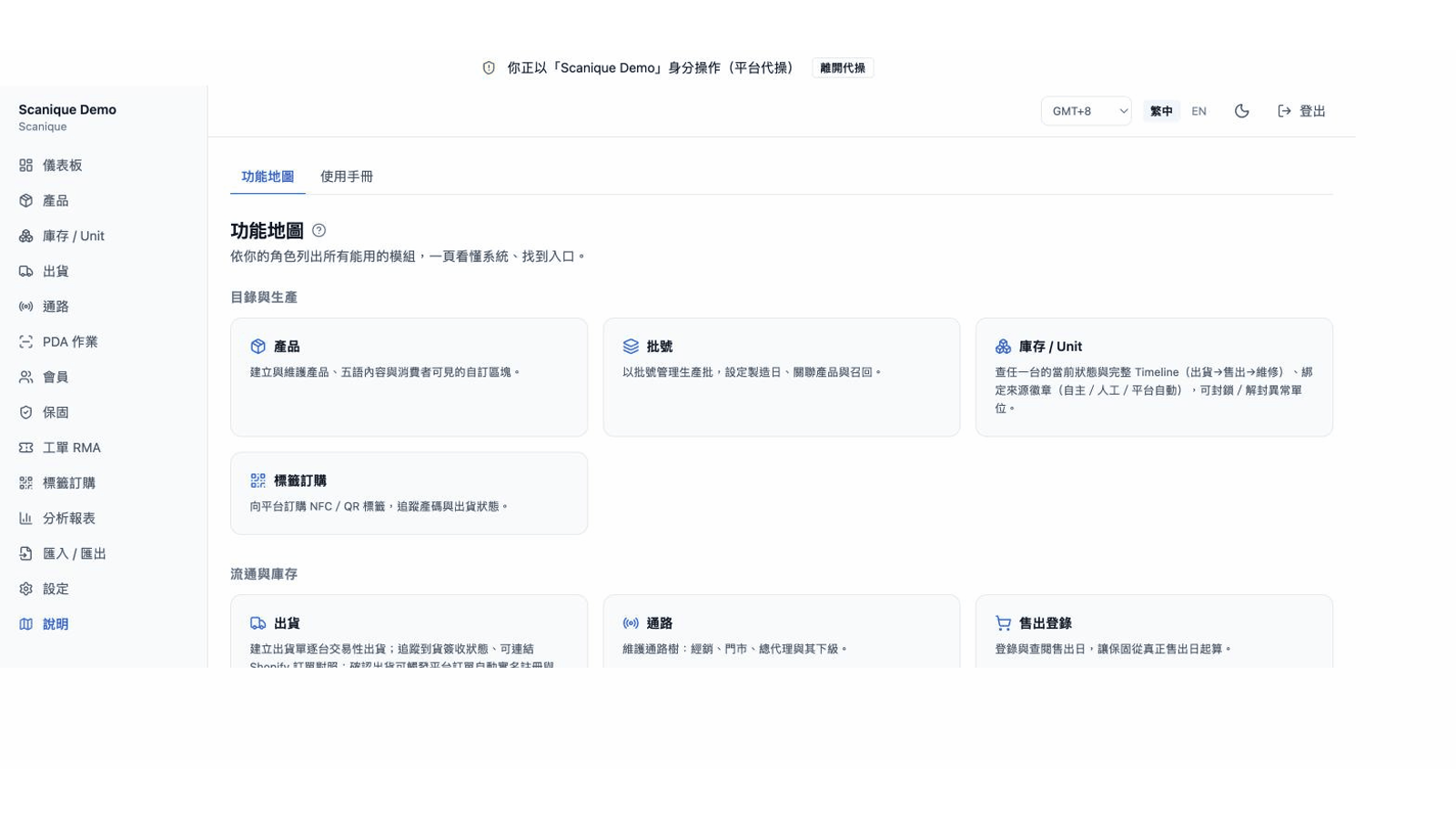Open 儀表板 from the sidebar menu
The image size is (1456, 819).
104,166
